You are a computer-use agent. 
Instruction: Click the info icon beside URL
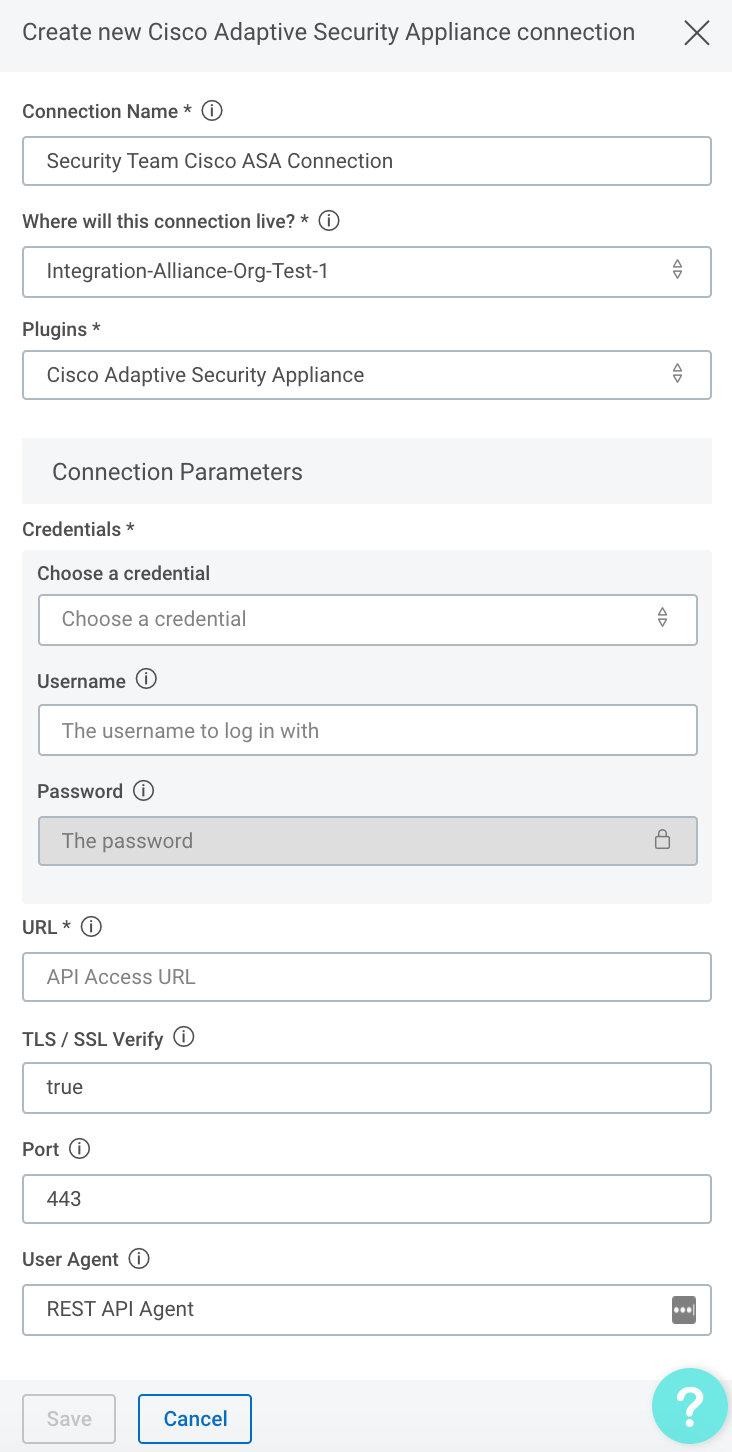[91, 927]
